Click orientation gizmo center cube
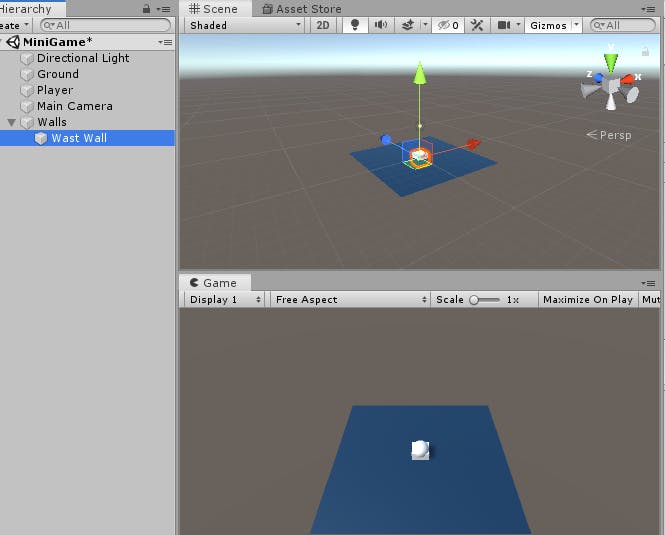The width and height of the screenshot is (665, 535). [x=611, y=85]
